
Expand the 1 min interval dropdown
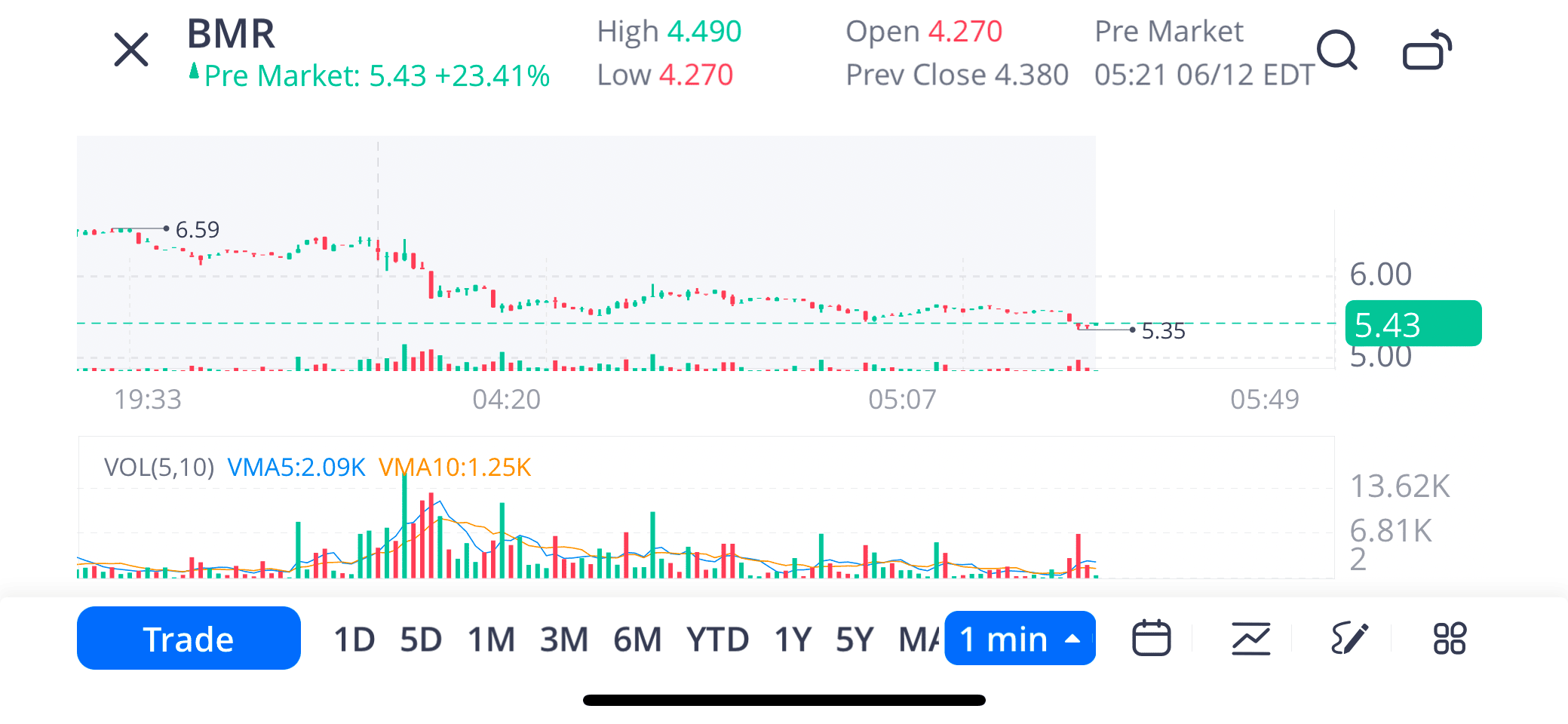[x=1020, y=639]
